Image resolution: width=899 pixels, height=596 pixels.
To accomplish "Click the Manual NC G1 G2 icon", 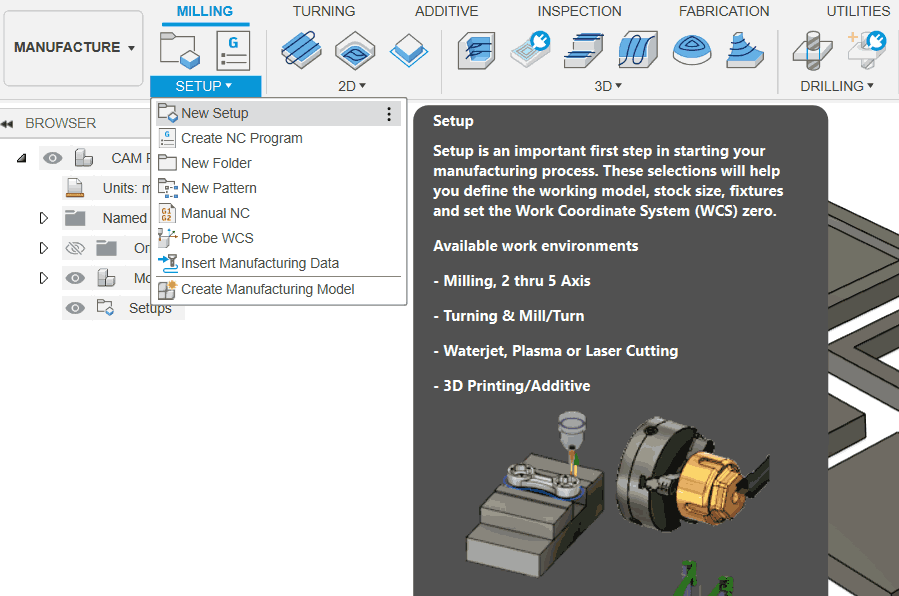I will (167, 213).
